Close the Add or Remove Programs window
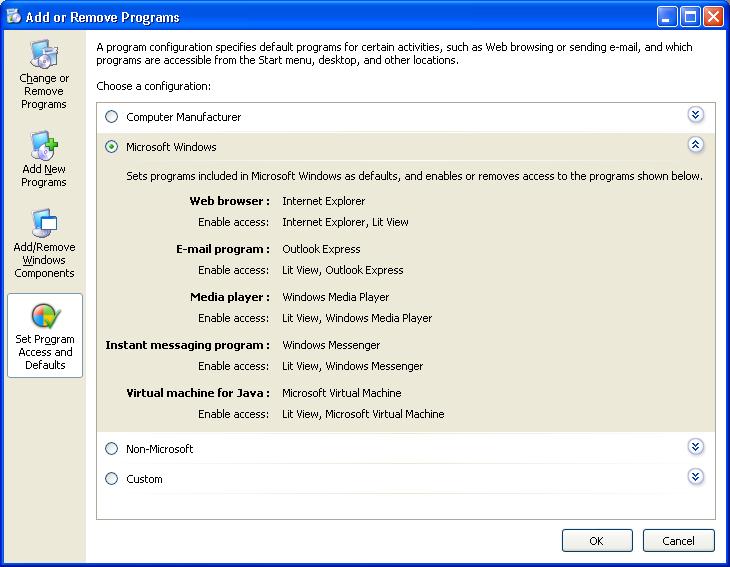Viewport: 730px width, 567px height. (713, 17)
